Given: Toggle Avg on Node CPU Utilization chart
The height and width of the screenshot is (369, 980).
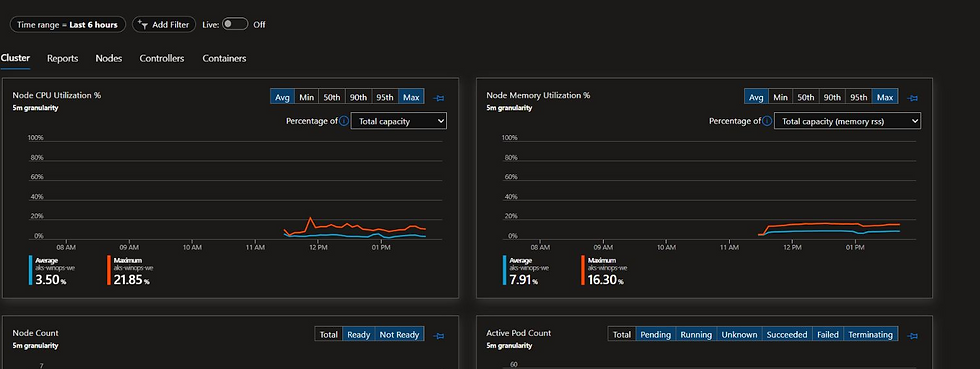Looking at the screenshot, I should click(x=282, y=97).
